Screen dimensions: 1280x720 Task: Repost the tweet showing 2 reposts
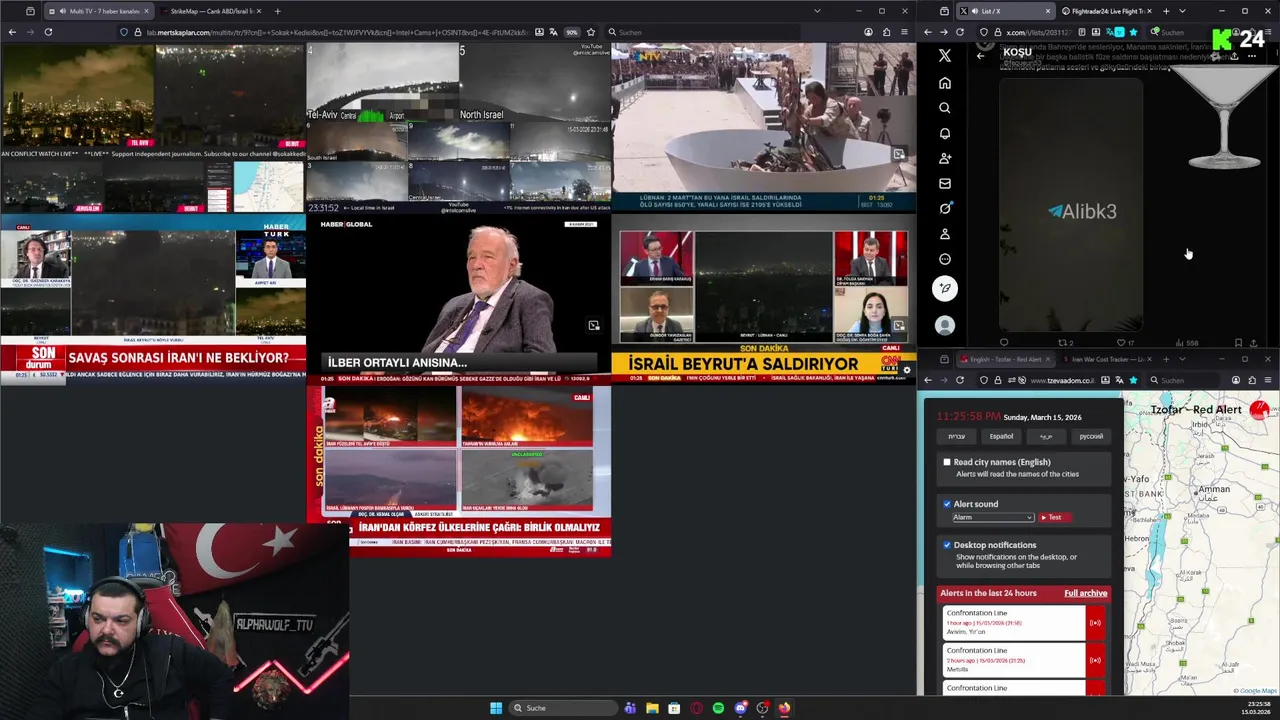(x=1065, y=343)
